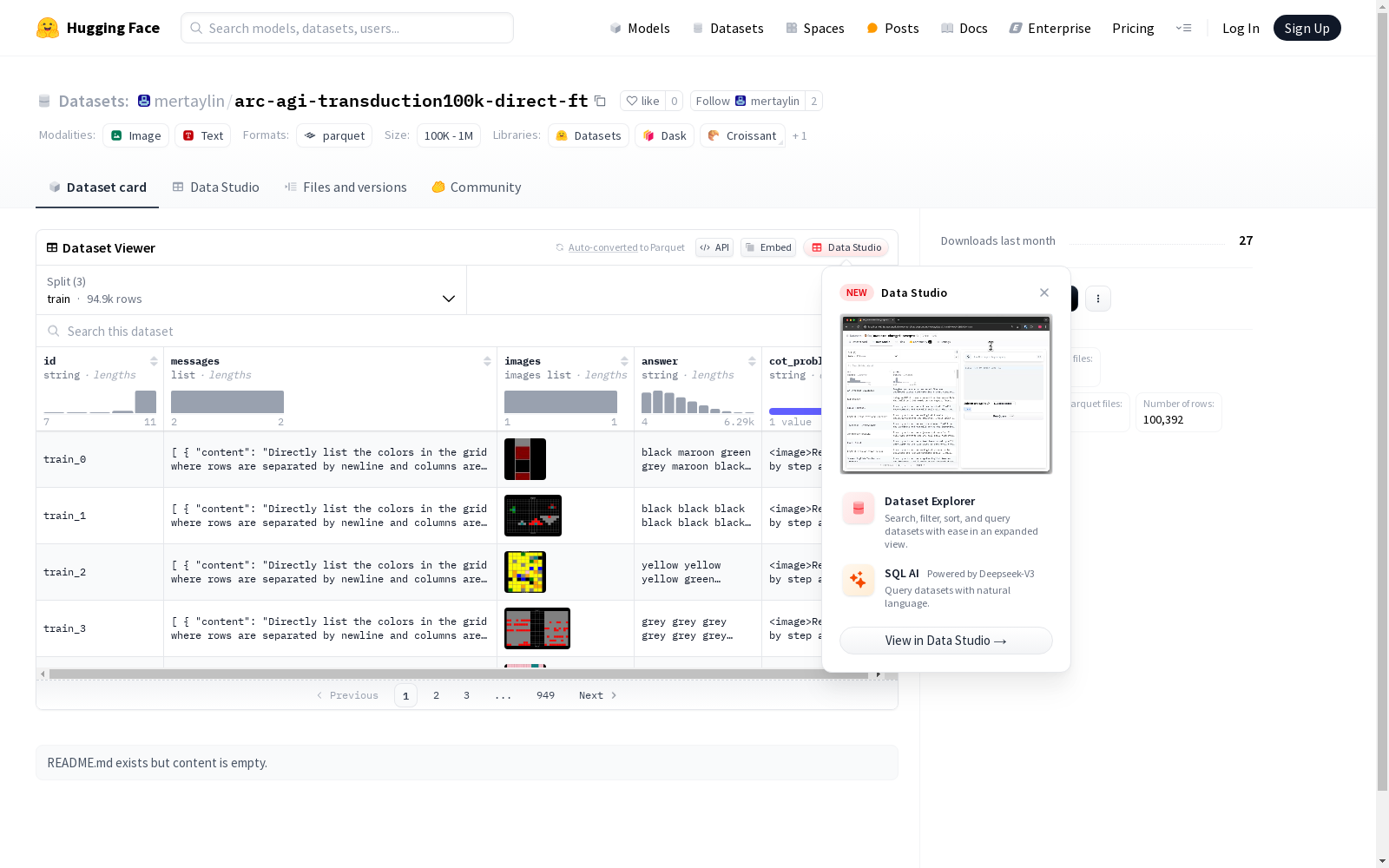The image size is (1389, 868).
Task: Select the parquet format tag
Action: pos(334,135)
